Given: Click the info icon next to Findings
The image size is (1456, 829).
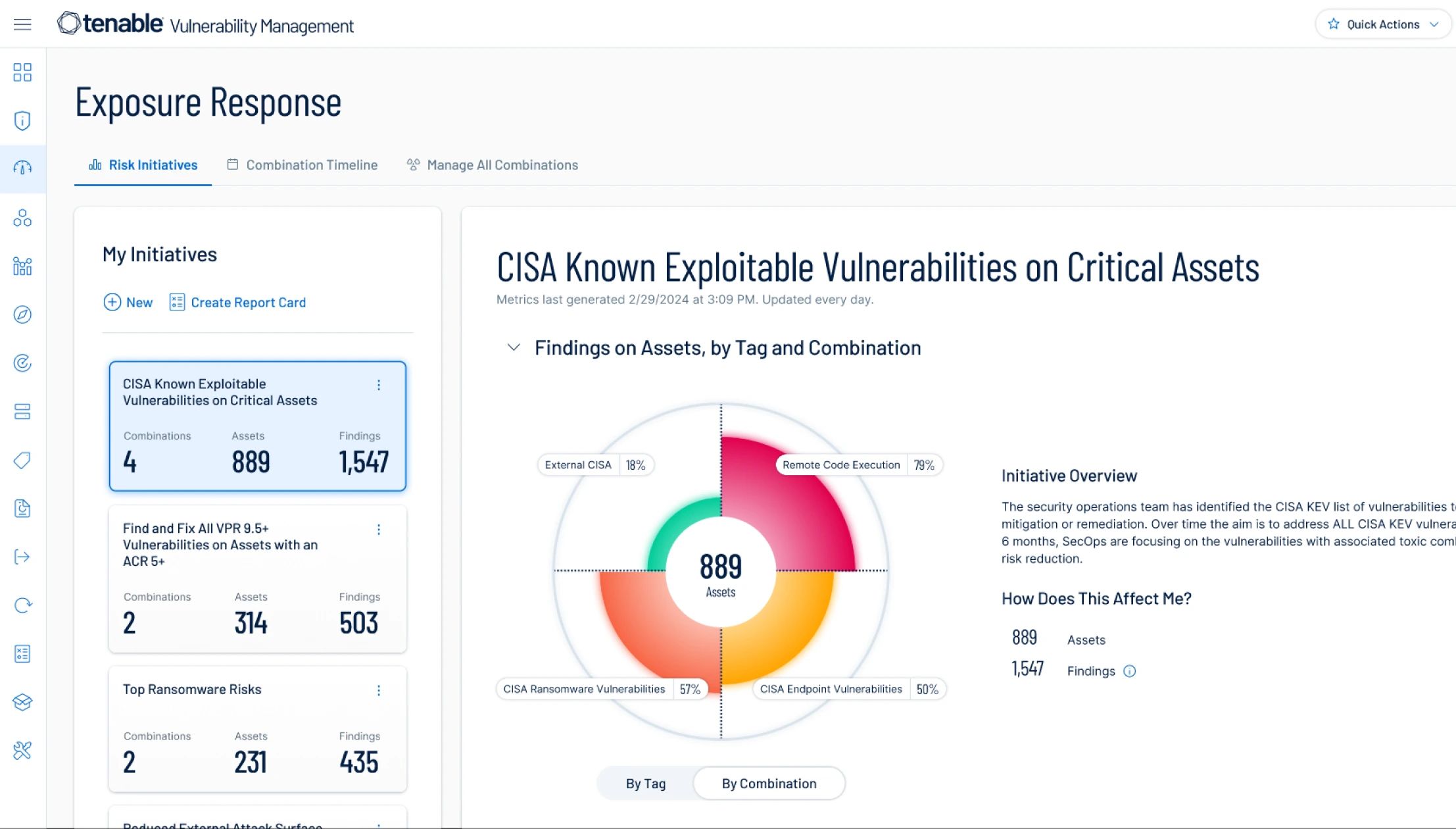Looking at the screenshot, I should [x=1129, y=671].
